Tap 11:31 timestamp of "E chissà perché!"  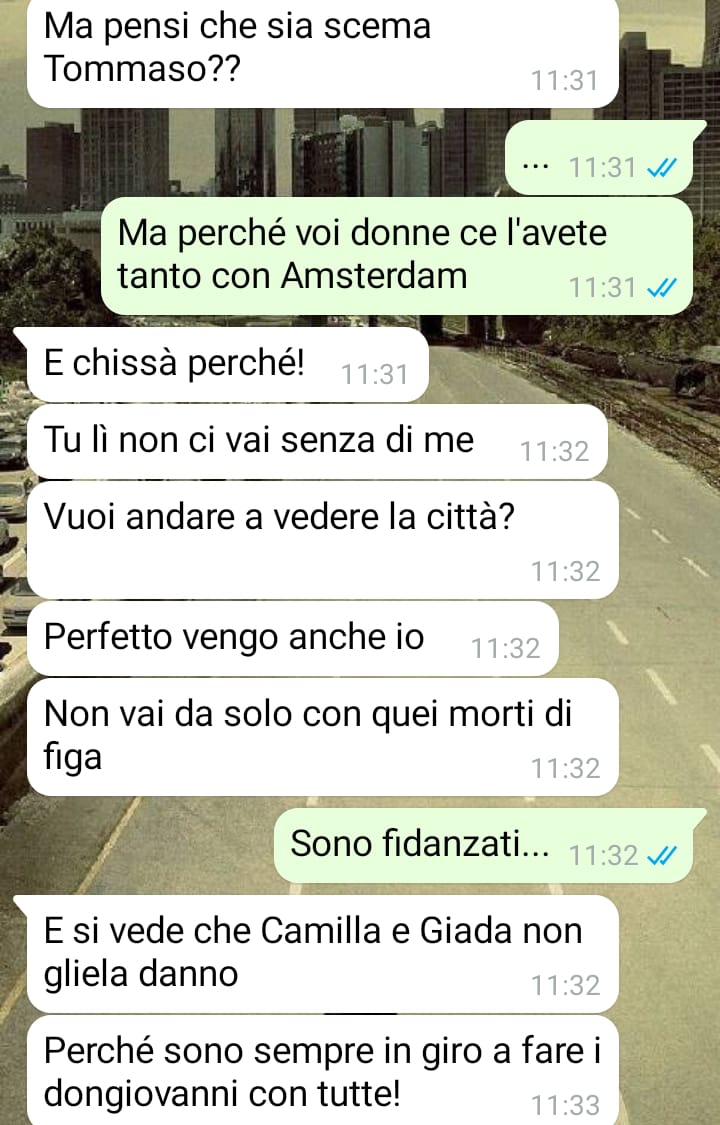[374, 375]
